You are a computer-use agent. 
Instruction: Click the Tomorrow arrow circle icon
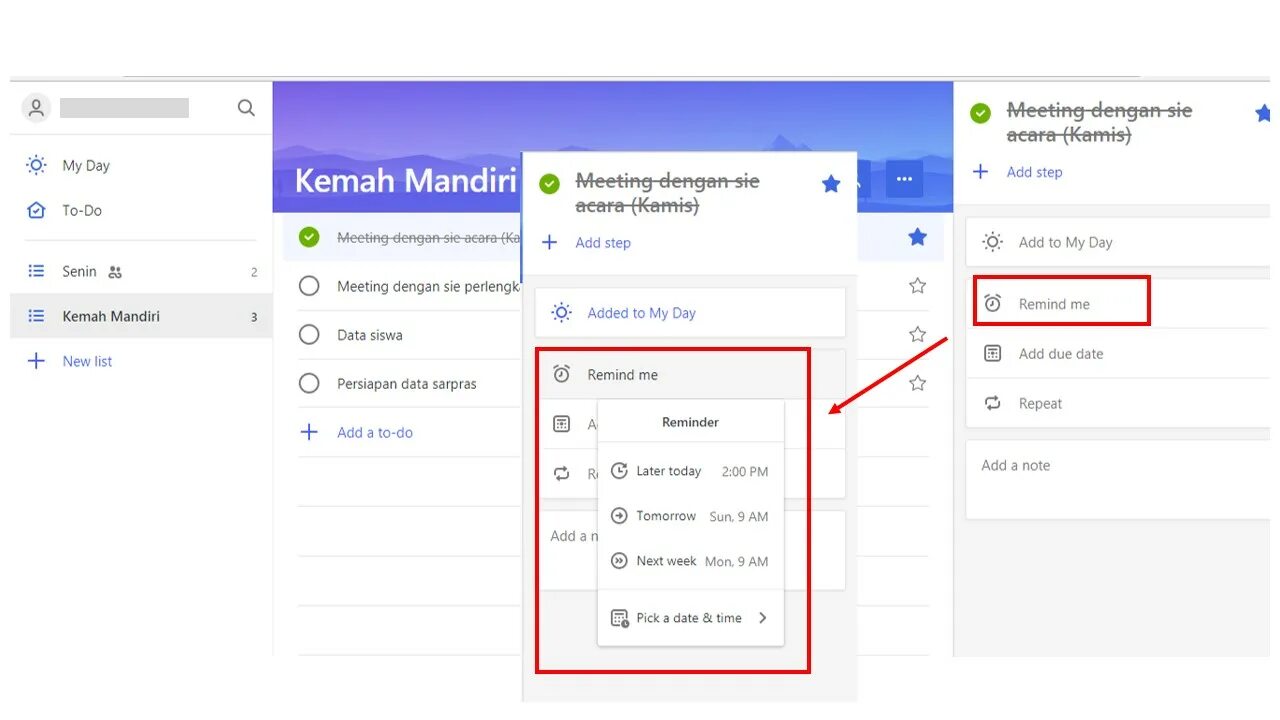(x=619, y=516)
